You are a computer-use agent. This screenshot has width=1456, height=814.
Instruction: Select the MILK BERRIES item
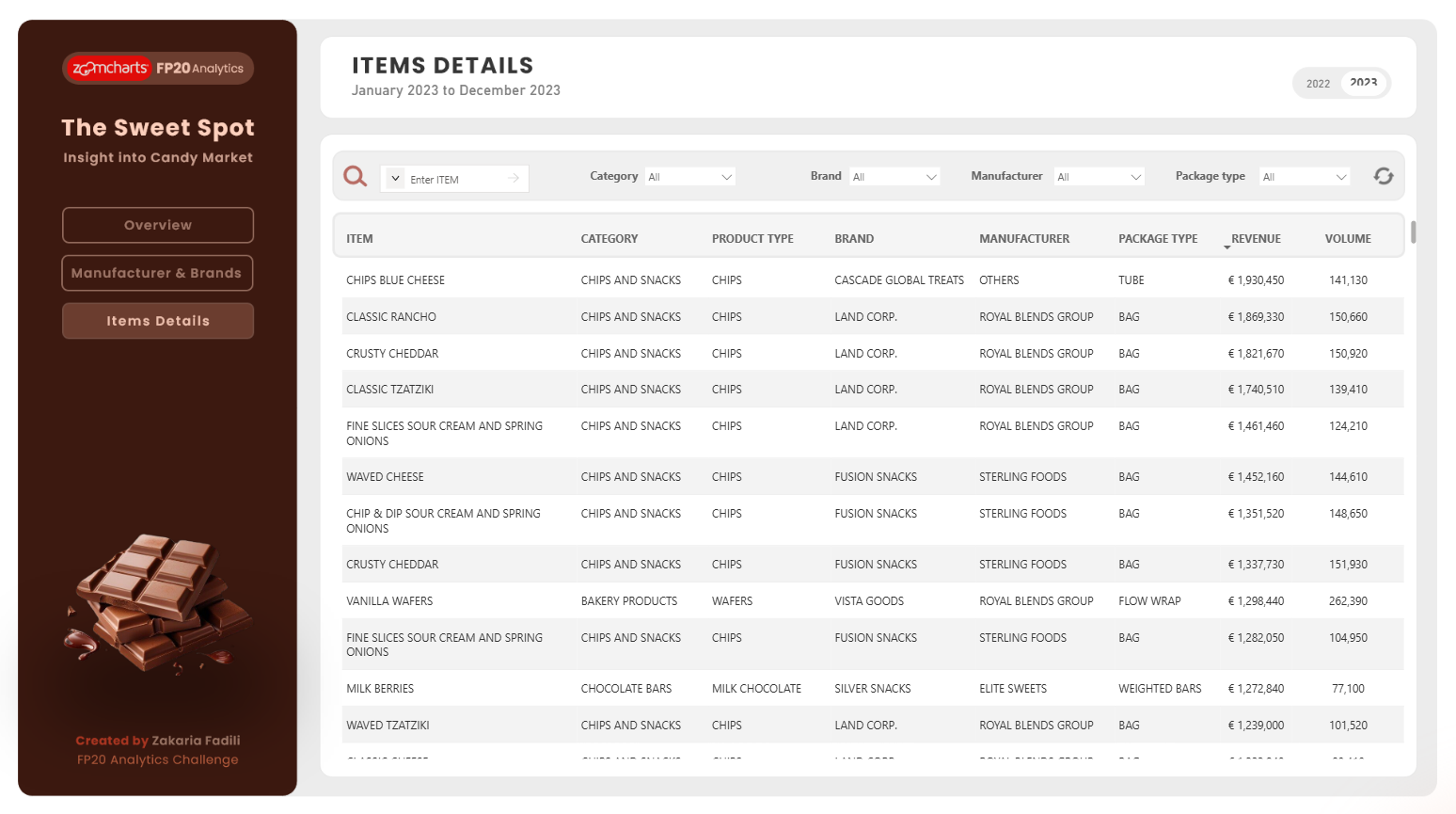(380, 689)
